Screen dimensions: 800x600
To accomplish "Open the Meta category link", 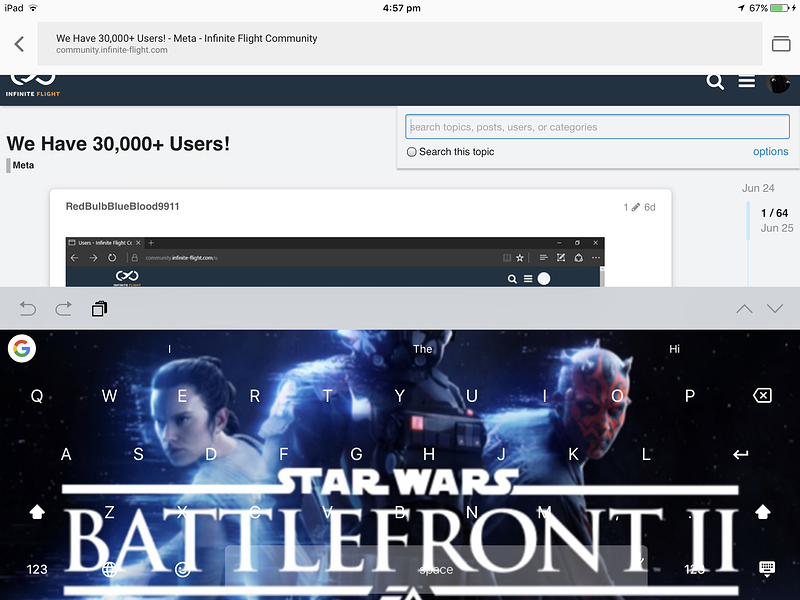I will 23,165.
